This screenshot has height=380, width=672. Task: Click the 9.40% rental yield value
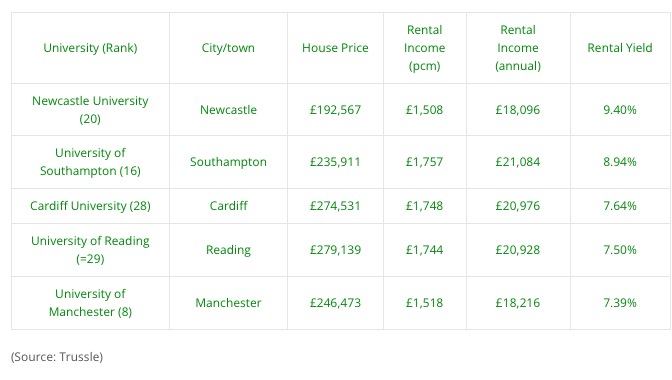click(620, 110)
